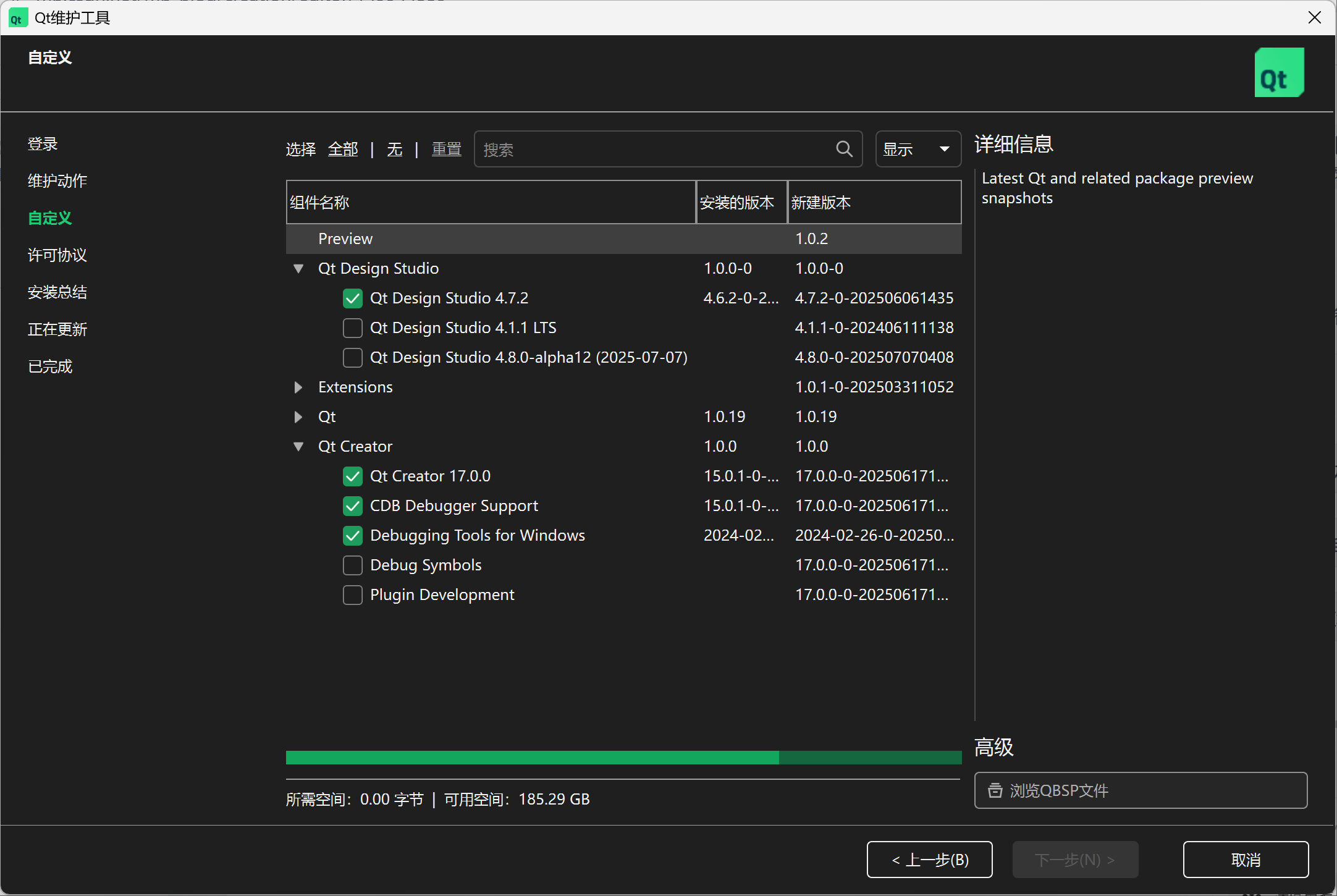Image resolution: width=1337 pixels, height=896 pixels.
Task: Uncheck Qt Design Studio 4.7.2
Action: (352, 298)
